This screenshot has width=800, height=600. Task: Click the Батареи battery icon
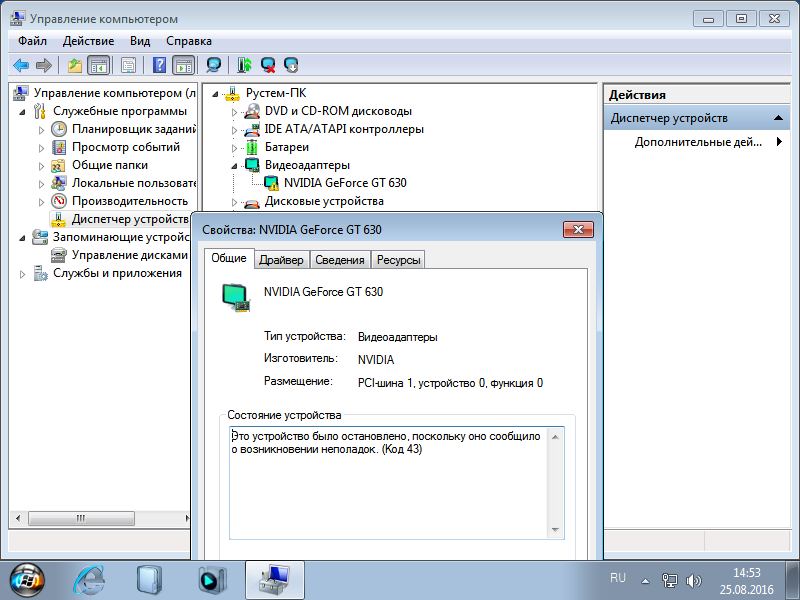point(252,147)
